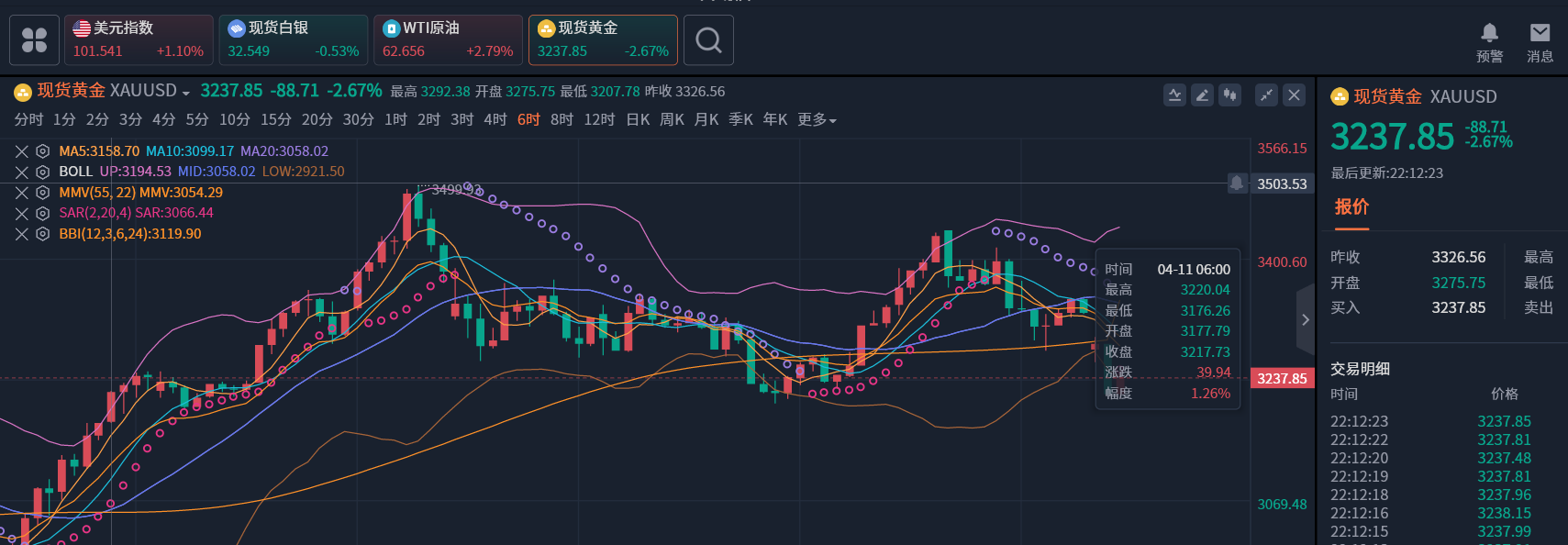Screen dimensions: 1568x545
Task: Select the 5分 timeframe
Action: (x=196, y=119)
